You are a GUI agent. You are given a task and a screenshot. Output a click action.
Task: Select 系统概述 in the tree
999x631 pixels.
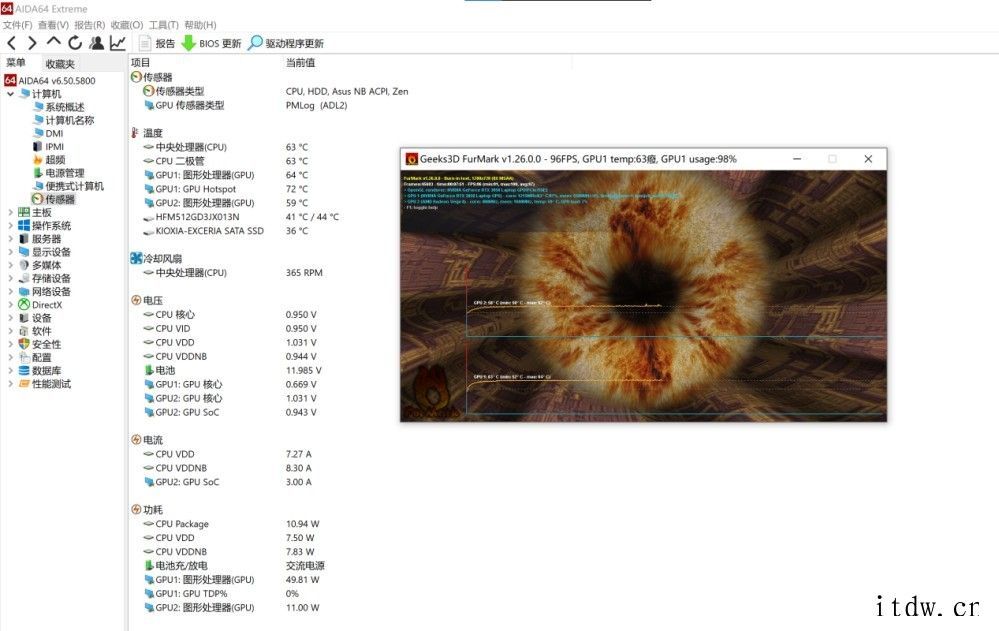click(x=64, y=107)
